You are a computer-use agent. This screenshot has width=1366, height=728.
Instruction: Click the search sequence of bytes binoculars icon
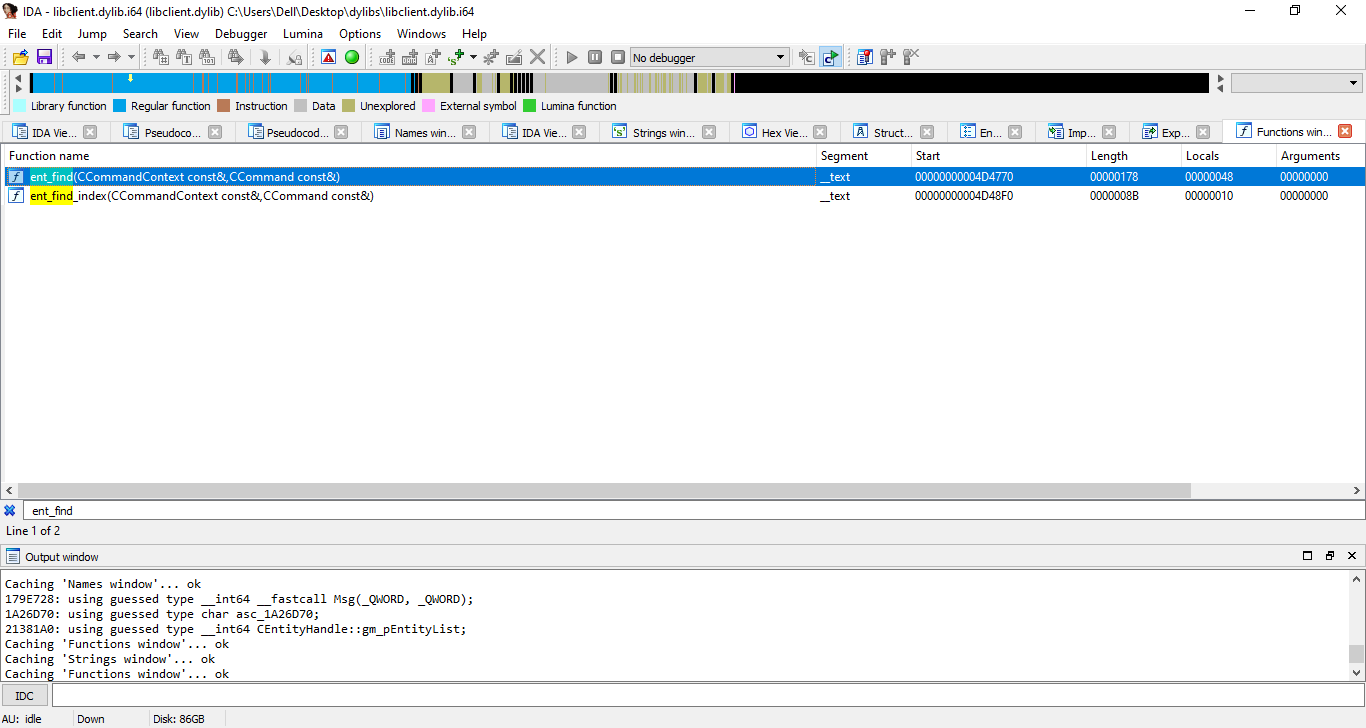(161, 57)
